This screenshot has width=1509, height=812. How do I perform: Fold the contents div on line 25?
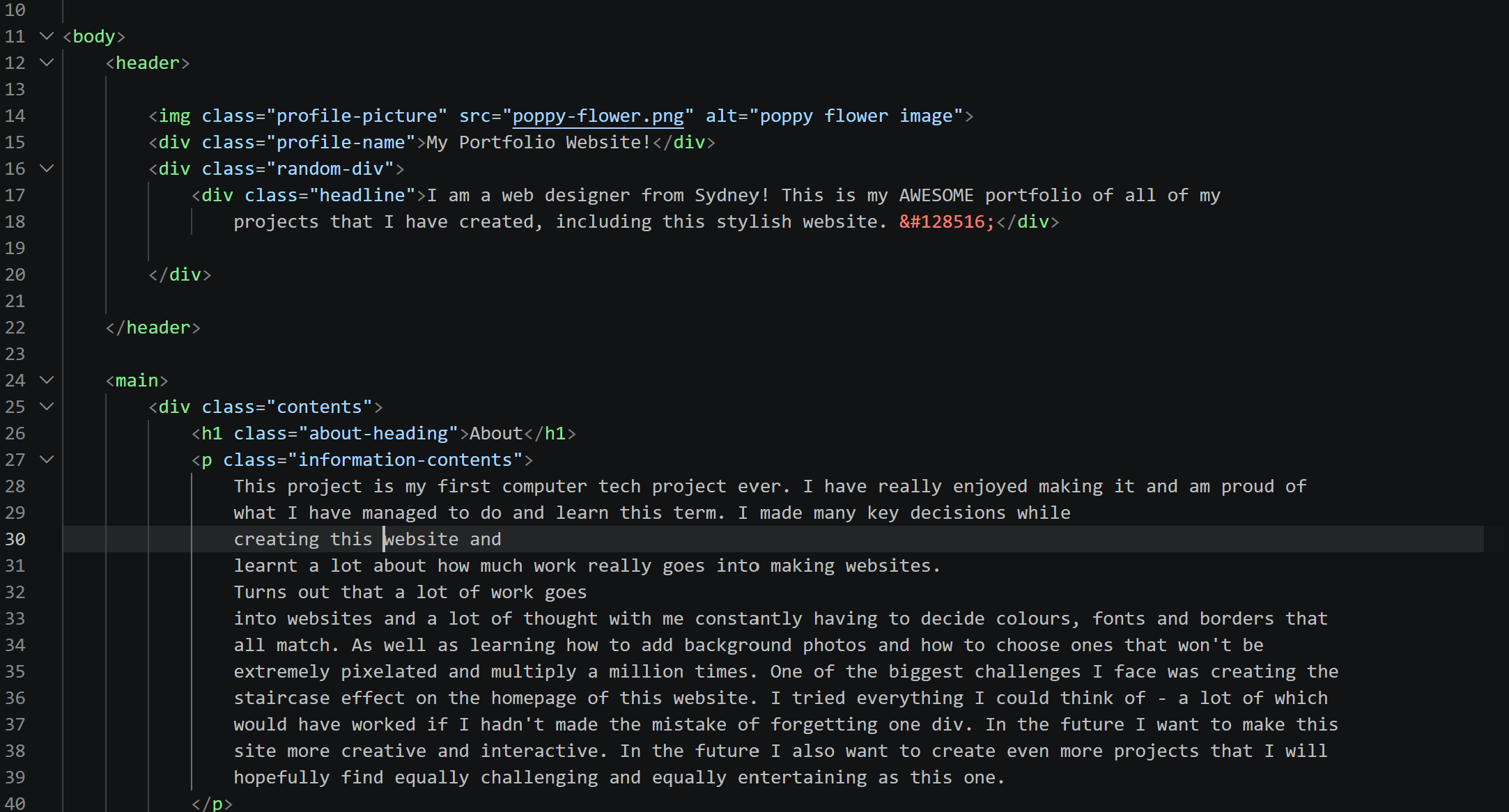(47, 406)
